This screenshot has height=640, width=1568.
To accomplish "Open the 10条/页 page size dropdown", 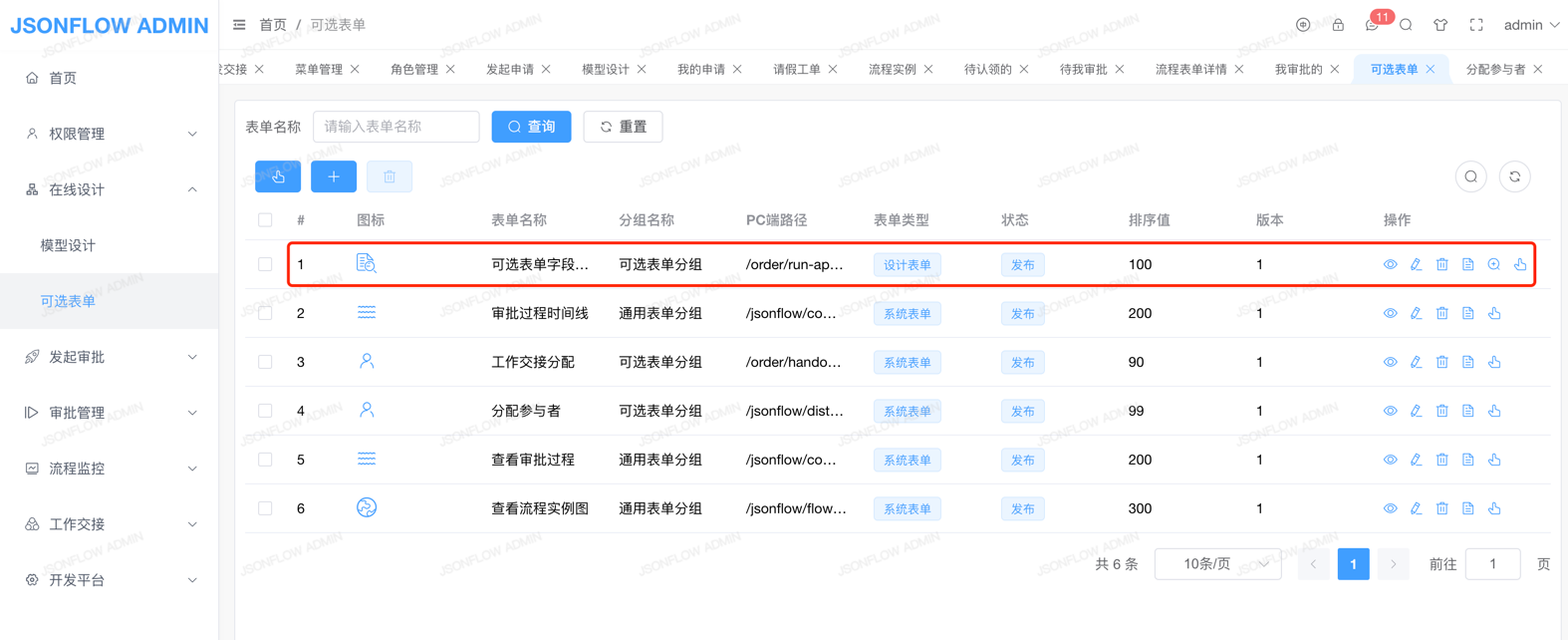I will tap(1217, 564).
